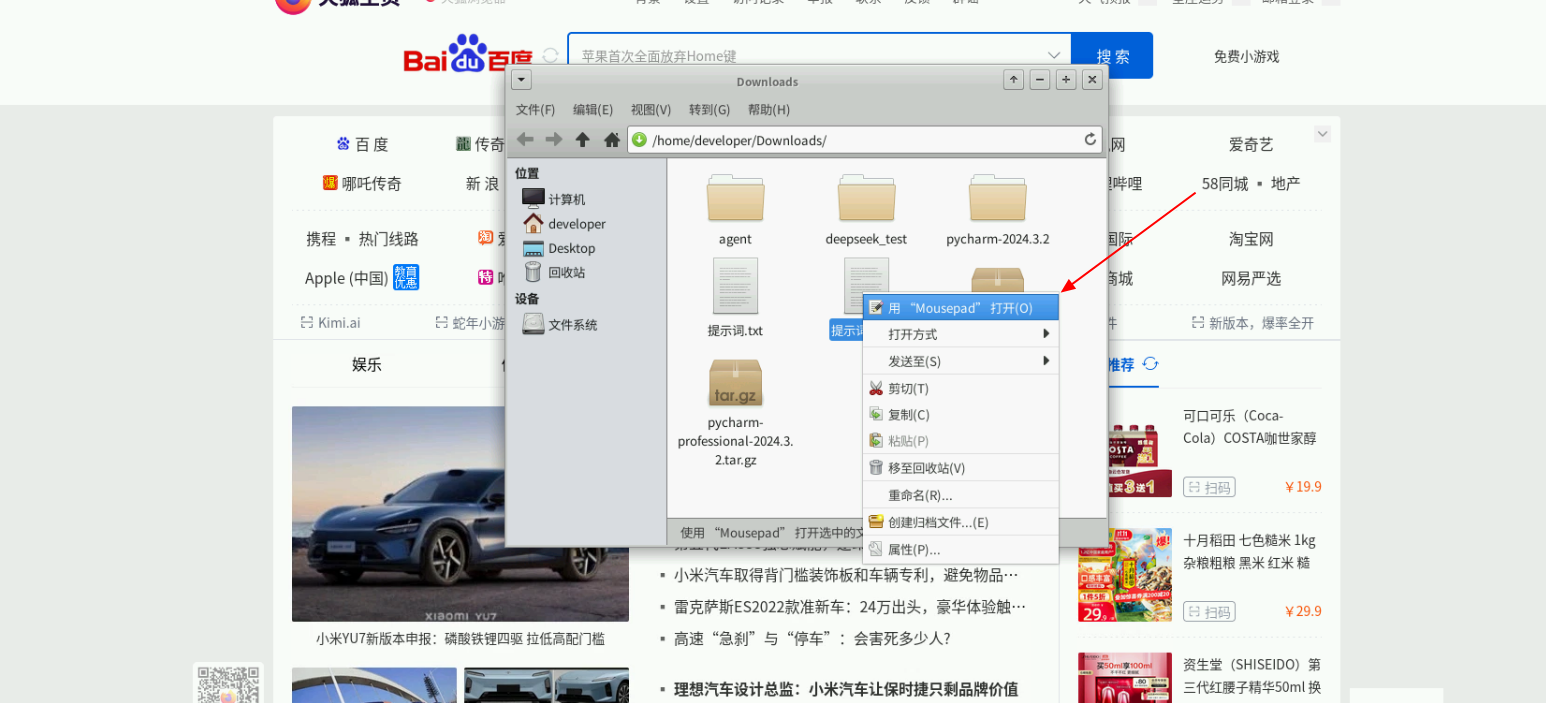This screenshot has height=703, width=1546.
Task: Open 携程 link
Action: point(321,239)
